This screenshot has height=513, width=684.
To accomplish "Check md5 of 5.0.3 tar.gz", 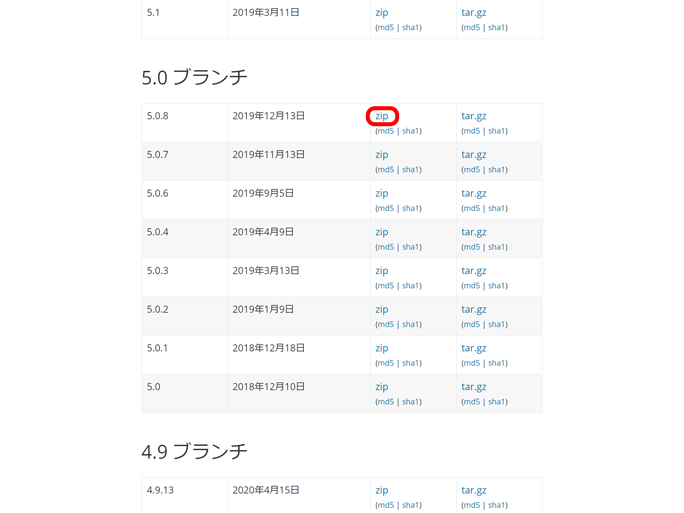I will (x=471, y=286).
